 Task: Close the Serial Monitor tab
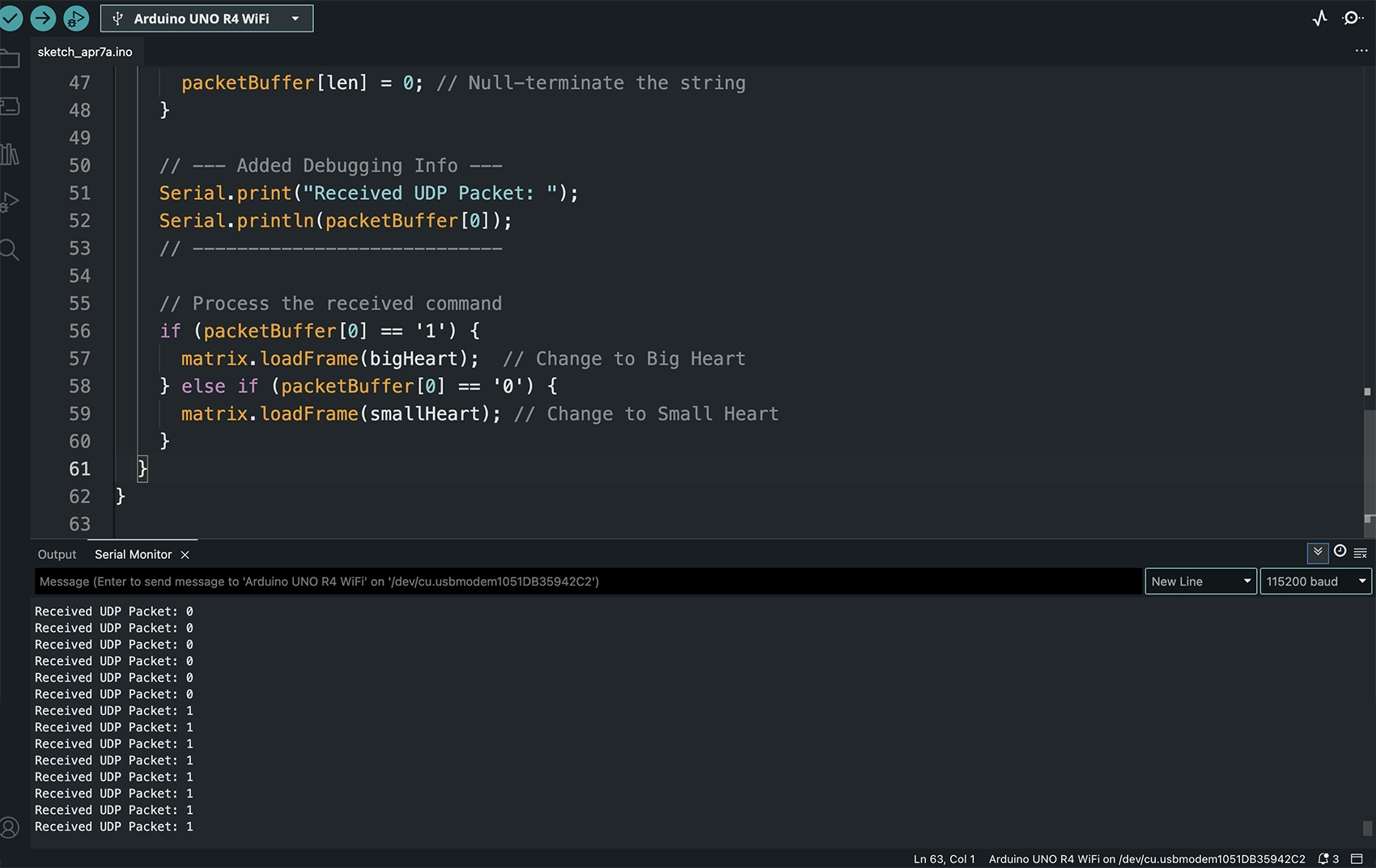tap(185, 555)
